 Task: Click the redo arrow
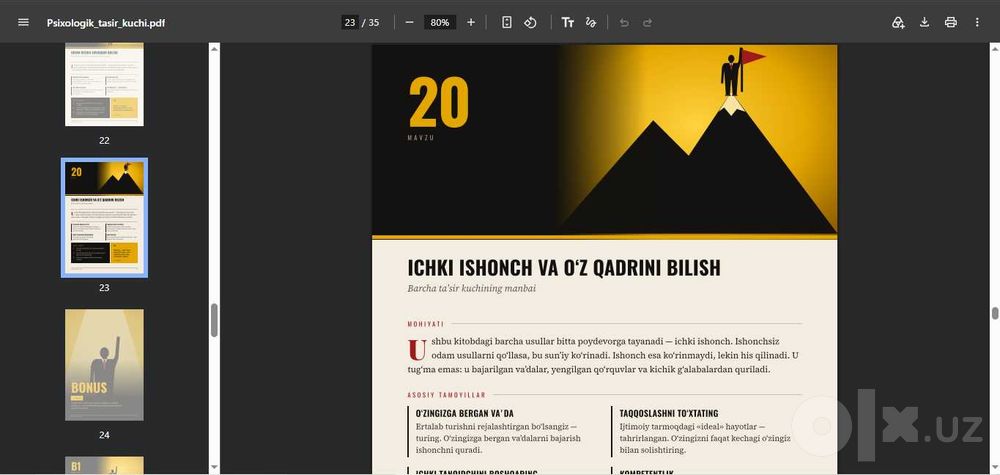(x=647, y=22)
